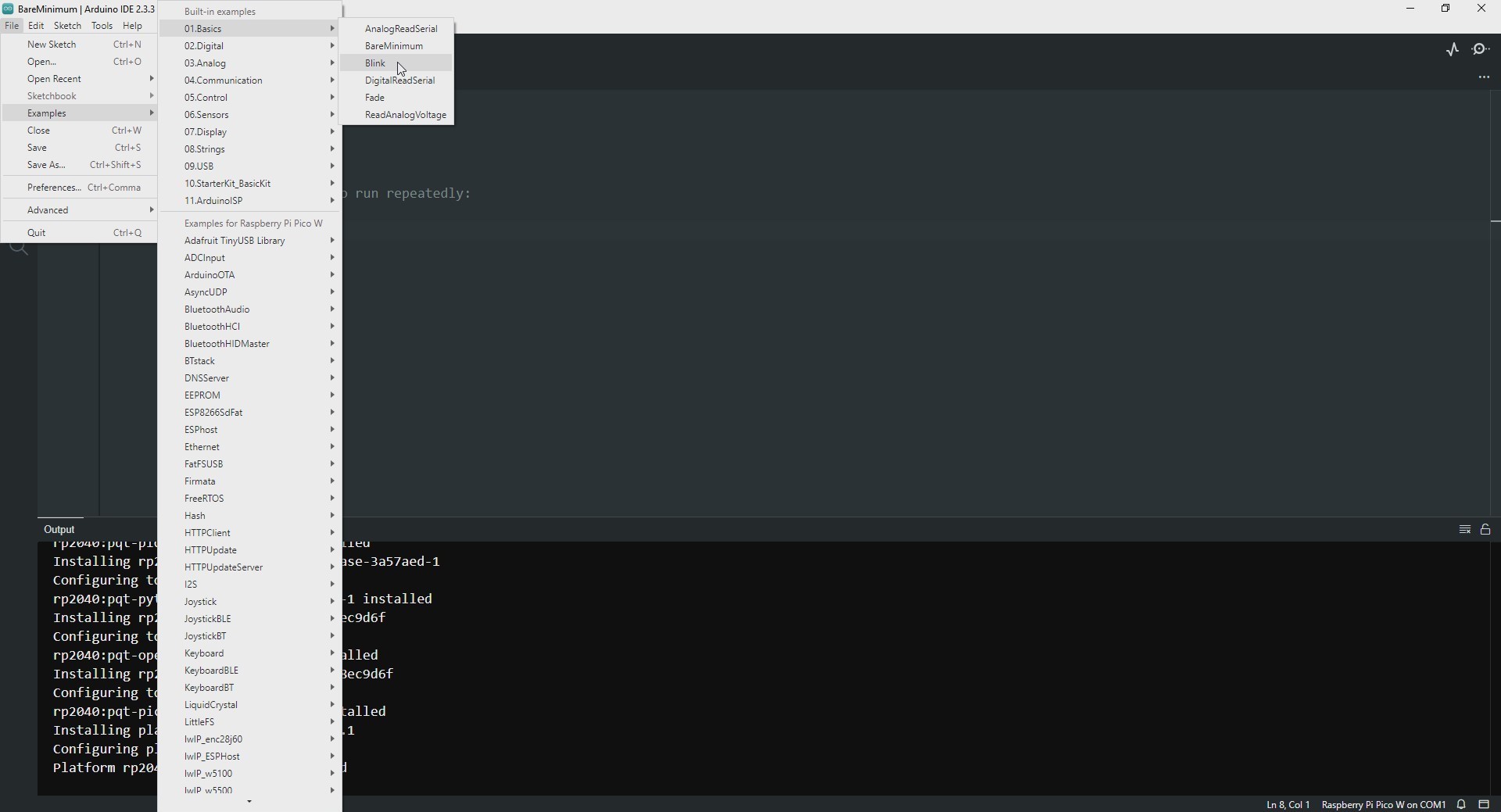Viewport: 1501px width, 812px height.
Task: Expand the FreeRTOS examples
Action: pos(250,499)
